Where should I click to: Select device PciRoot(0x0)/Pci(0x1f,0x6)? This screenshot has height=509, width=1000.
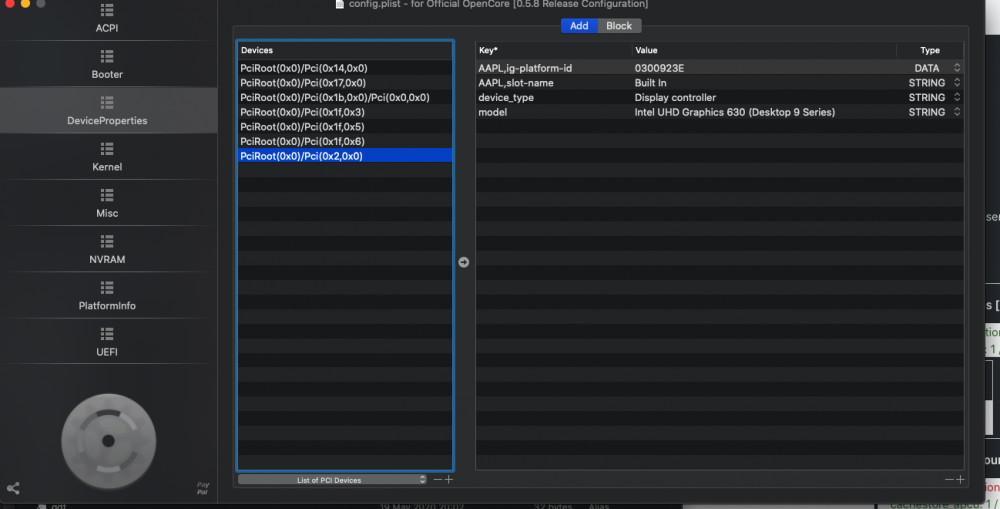click(345, 141)
